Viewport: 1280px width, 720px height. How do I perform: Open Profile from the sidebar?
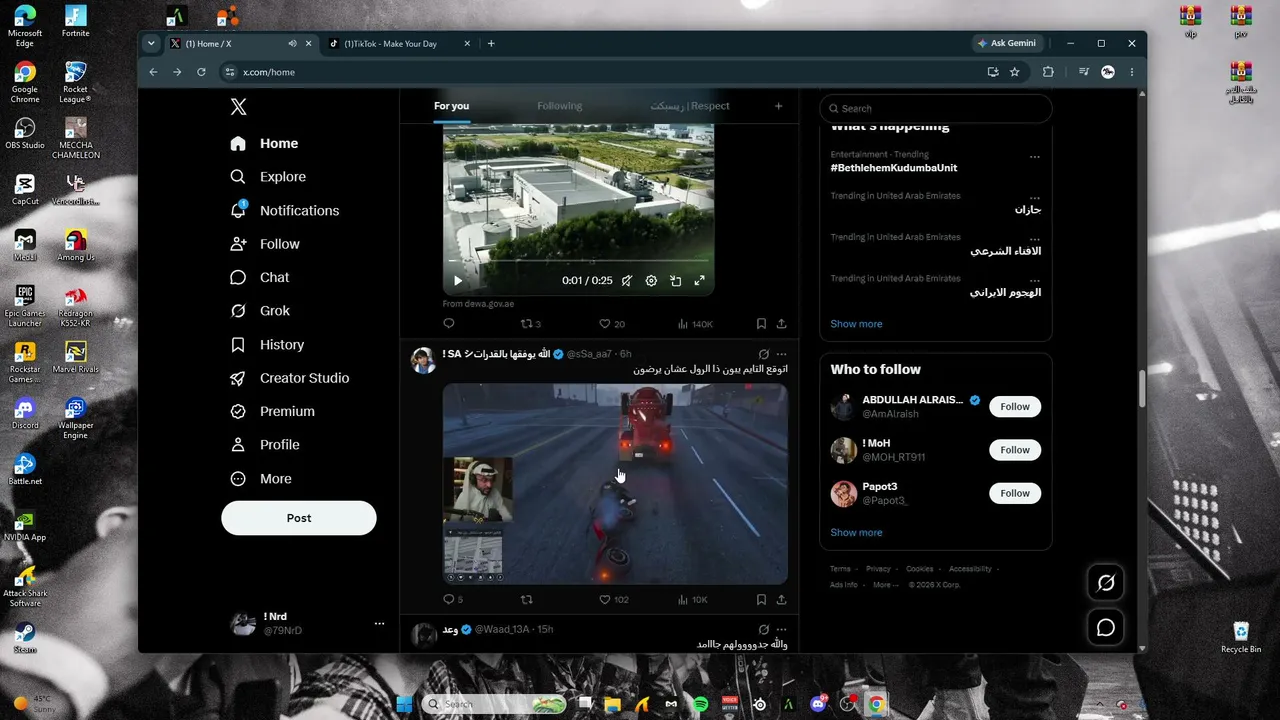265,445
